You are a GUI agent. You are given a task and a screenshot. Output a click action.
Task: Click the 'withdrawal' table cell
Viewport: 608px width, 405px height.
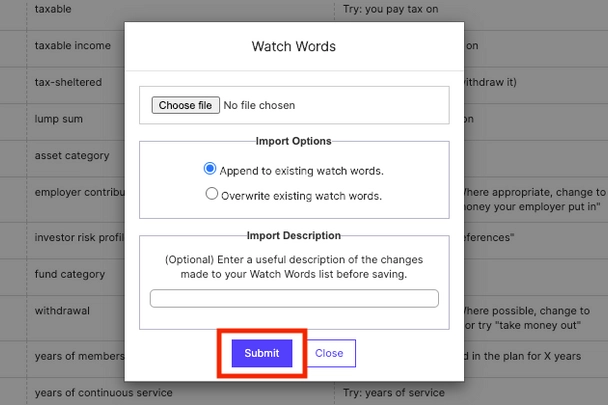point(62,311)
